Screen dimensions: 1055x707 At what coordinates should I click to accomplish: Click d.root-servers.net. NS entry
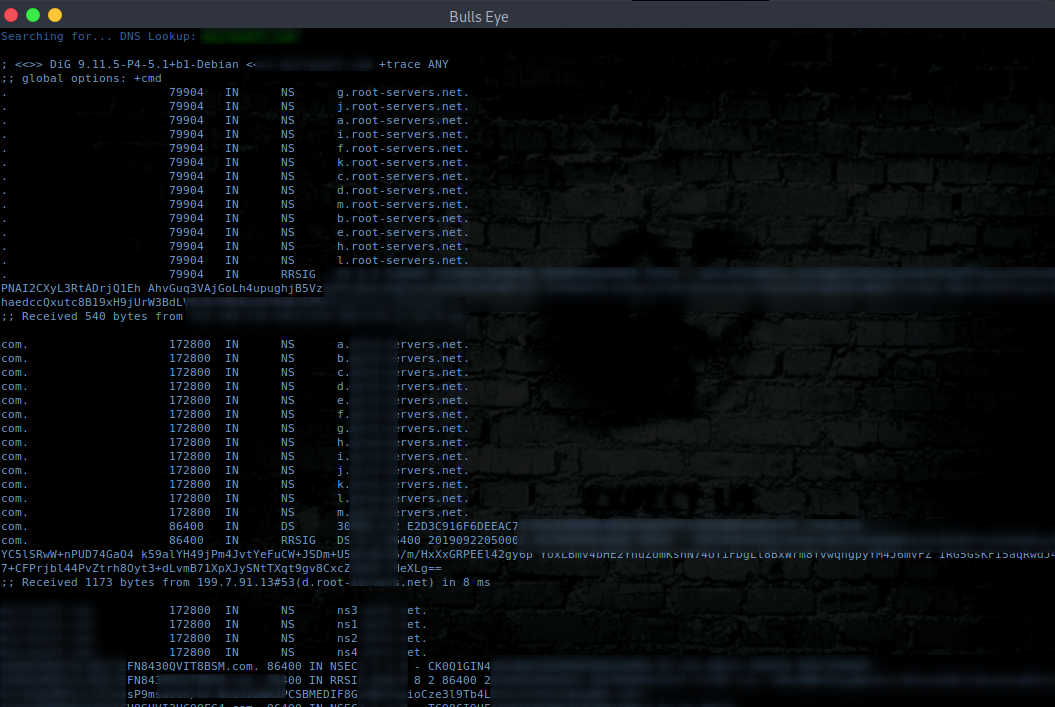pyautogui.click(x=403, y=190)
